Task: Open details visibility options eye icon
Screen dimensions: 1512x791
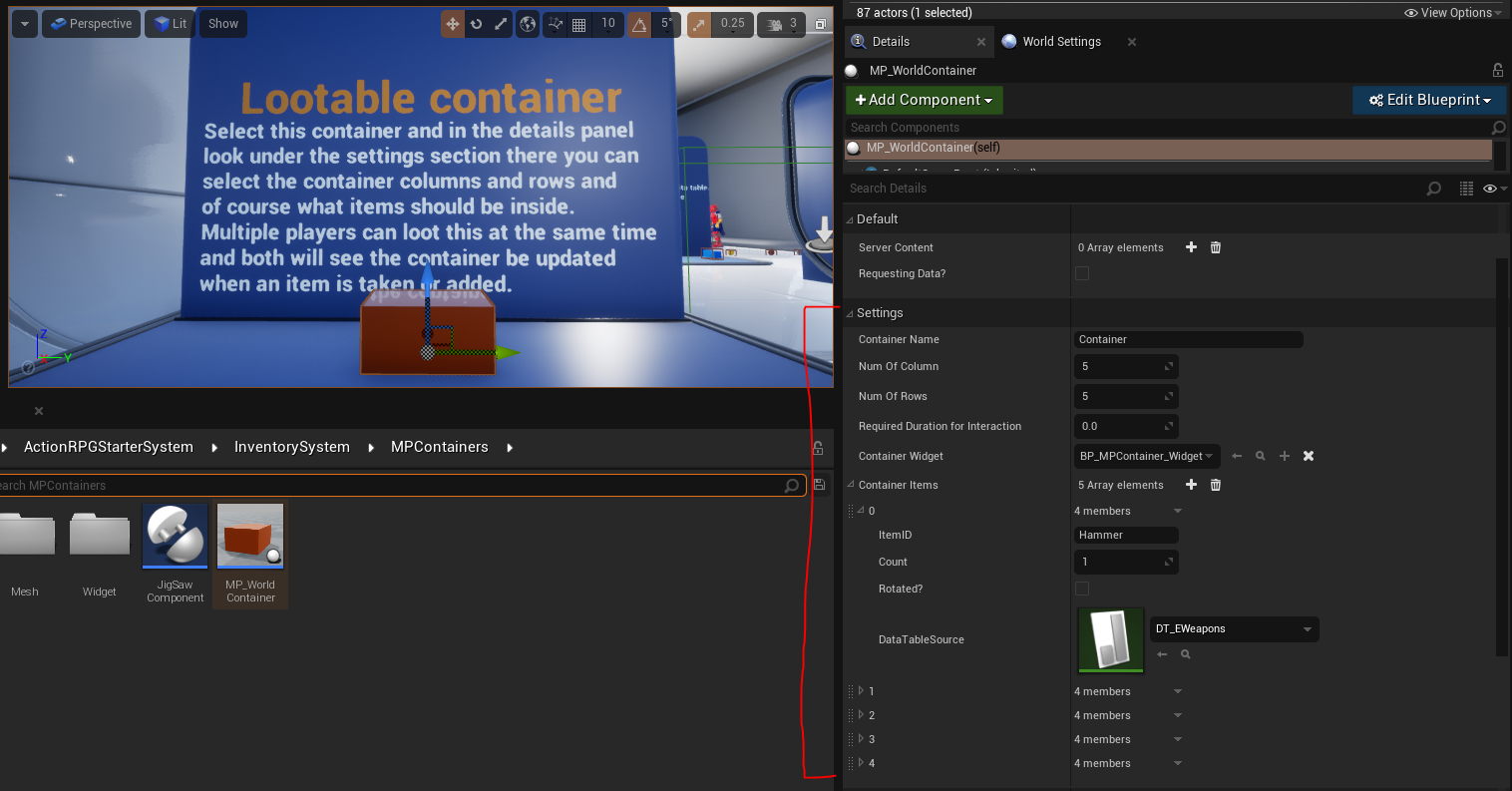Action: [1493, 189]
